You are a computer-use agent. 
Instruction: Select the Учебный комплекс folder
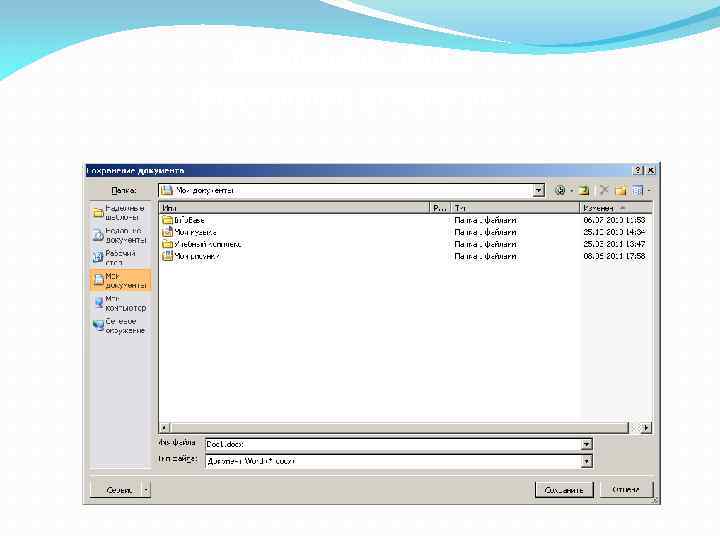pos(202,244)
